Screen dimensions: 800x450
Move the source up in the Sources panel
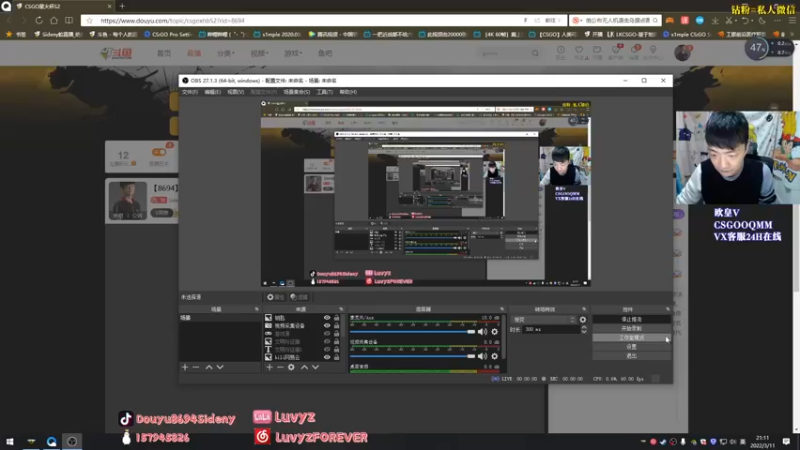(x=304, y=367)
